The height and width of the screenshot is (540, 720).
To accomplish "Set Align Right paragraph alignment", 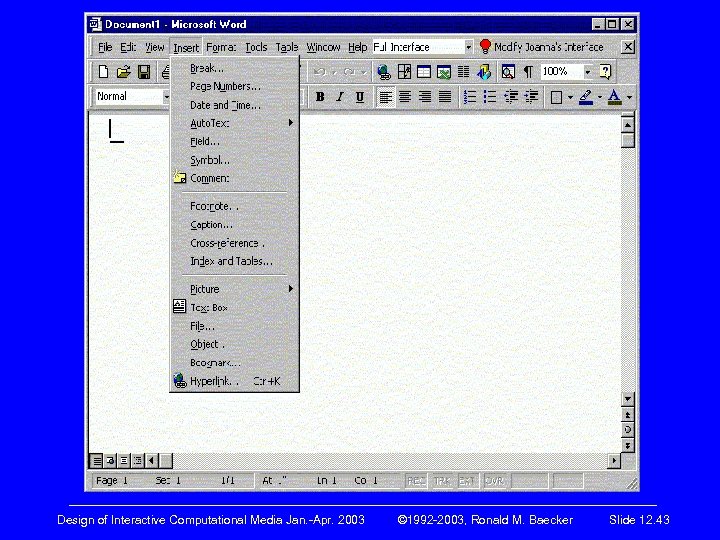I will point(425,97).
